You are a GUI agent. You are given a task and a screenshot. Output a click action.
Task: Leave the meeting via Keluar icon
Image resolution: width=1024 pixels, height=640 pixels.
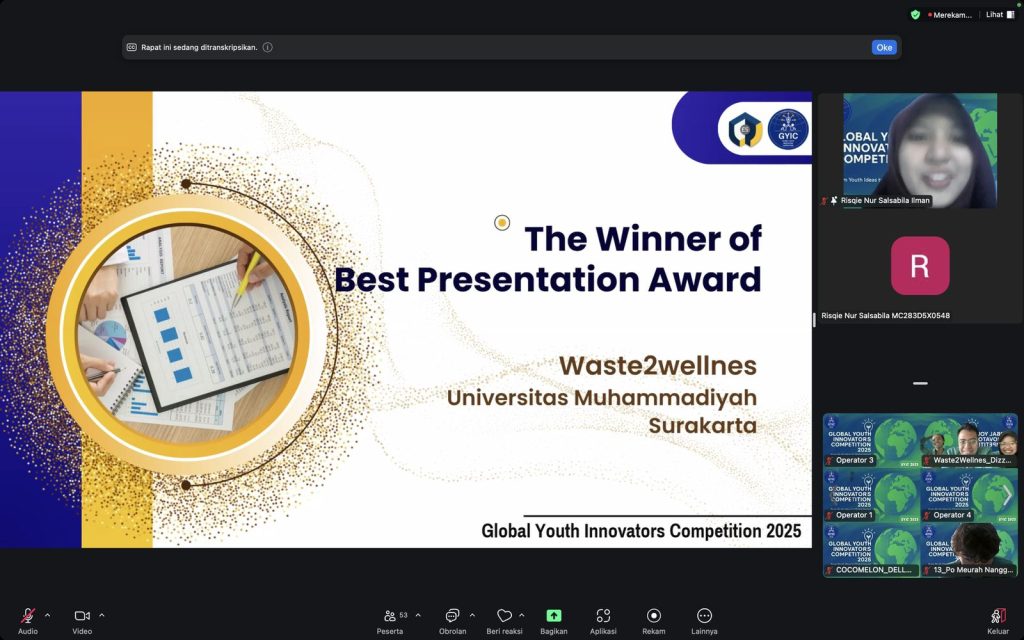pyautogui.click(x=998, y=616)
